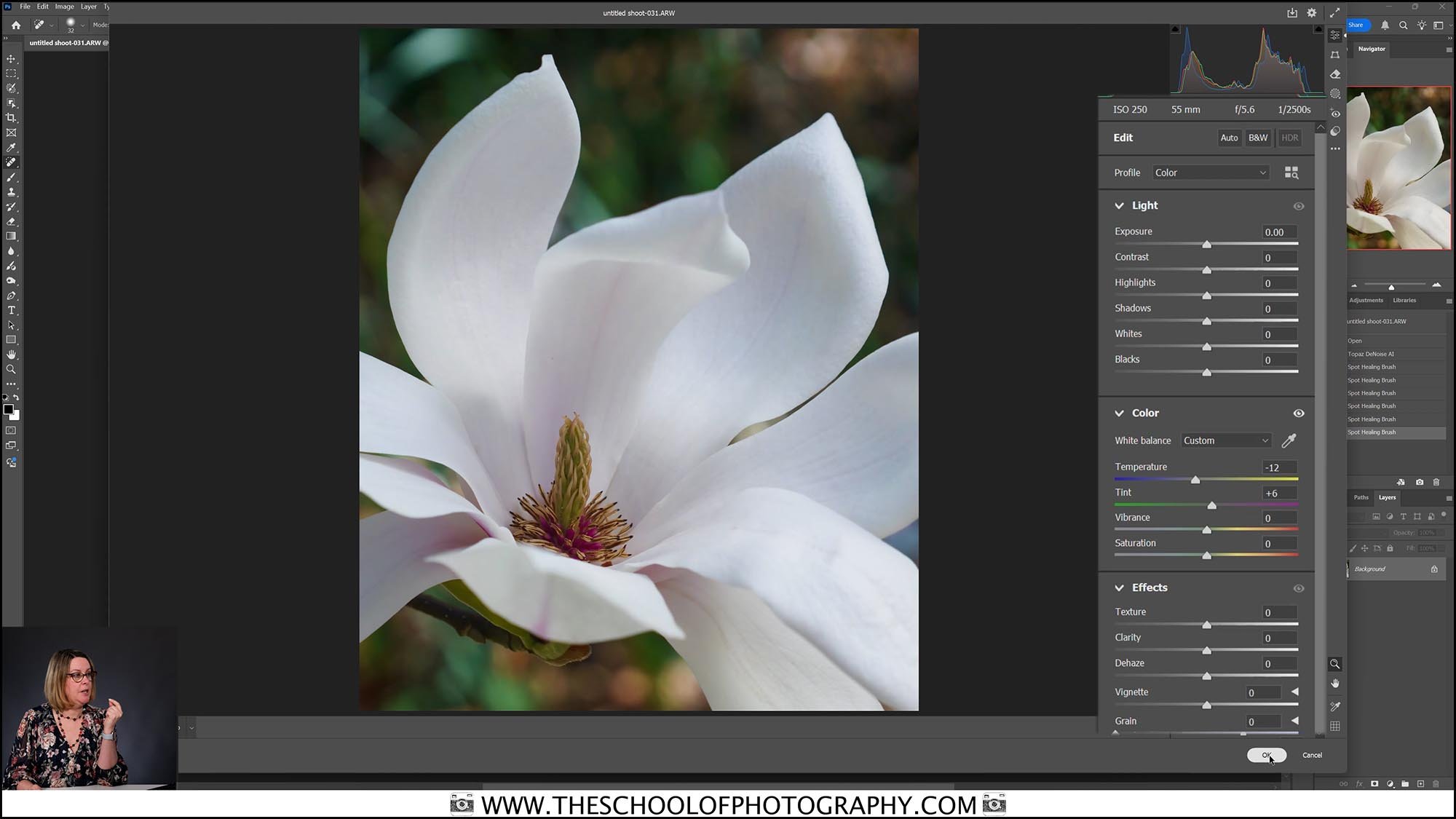Convert the image using the B&W button

point(1258,138)
